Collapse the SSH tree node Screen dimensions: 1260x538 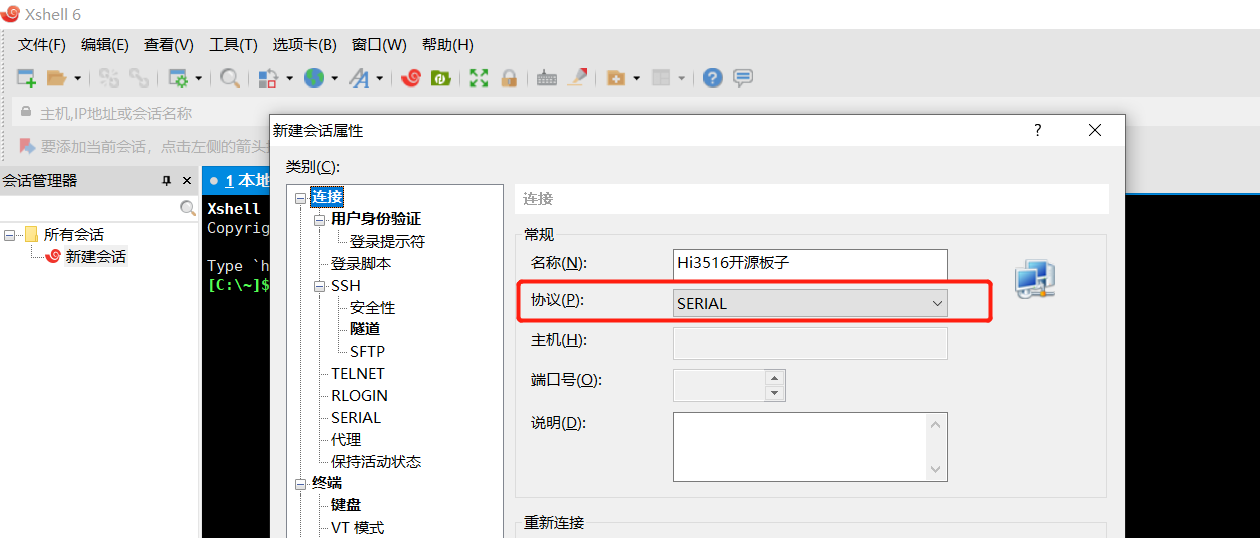(320, 286)
